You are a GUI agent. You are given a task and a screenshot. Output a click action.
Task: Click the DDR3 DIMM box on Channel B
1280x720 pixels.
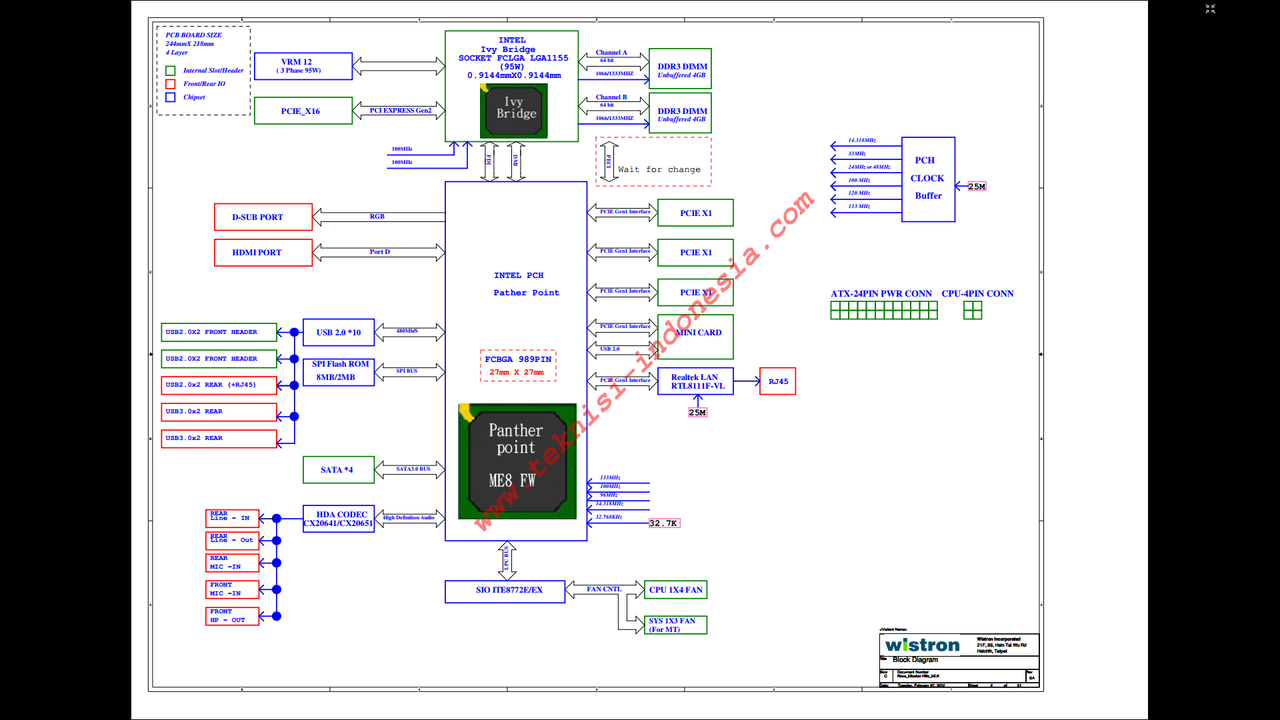coord(680,113)
